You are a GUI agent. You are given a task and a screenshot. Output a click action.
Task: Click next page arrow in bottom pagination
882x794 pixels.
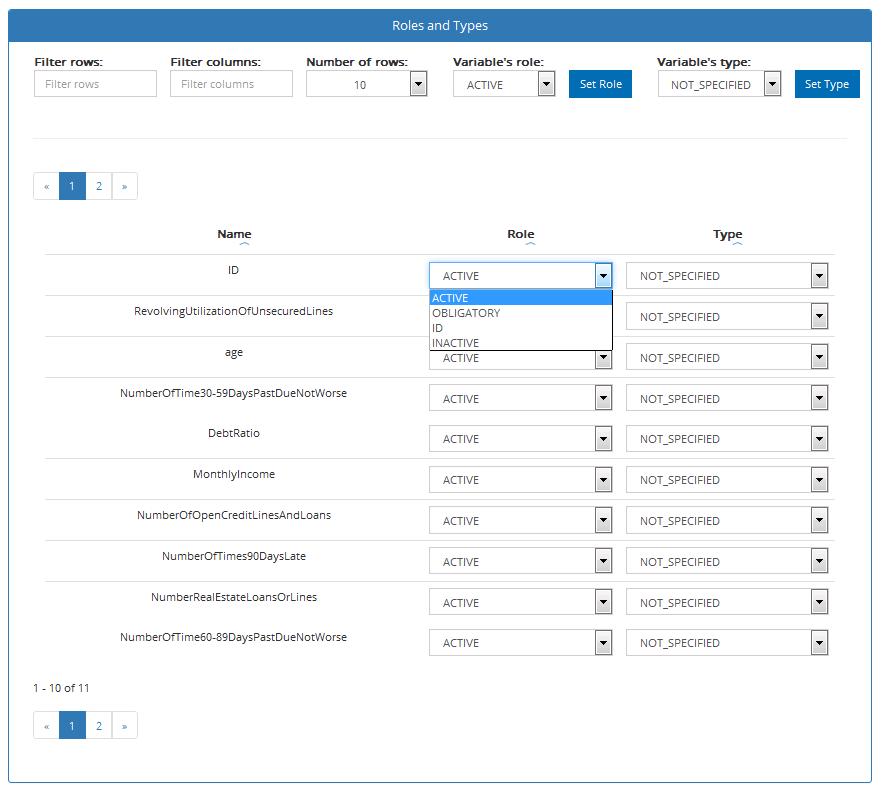pyautogui.click(x=124, y=726)
